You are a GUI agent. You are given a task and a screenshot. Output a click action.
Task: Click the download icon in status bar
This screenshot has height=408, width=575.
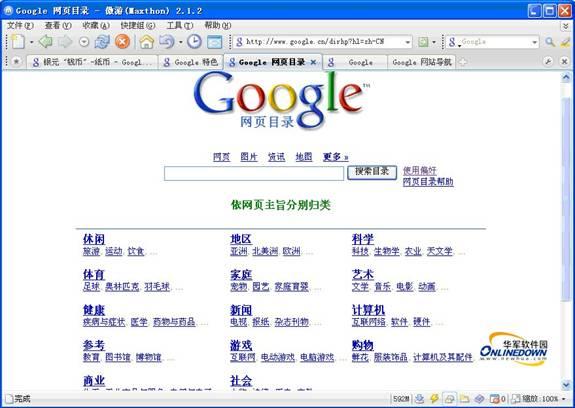click(420, 399)
